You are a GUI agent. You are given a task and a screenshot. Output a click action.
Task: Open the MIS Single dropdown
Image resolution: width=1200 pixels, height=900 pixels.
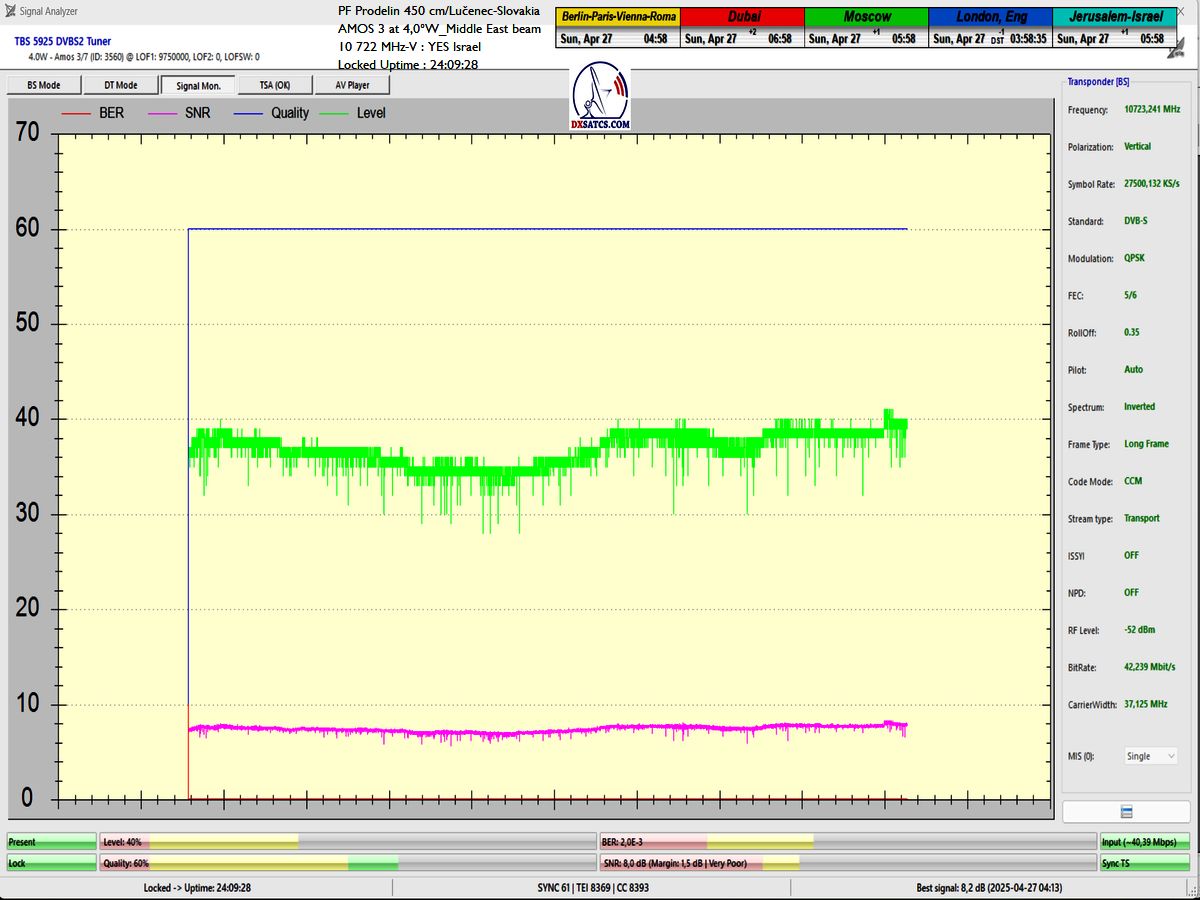pyautogui.click(x=1150, y=756)
